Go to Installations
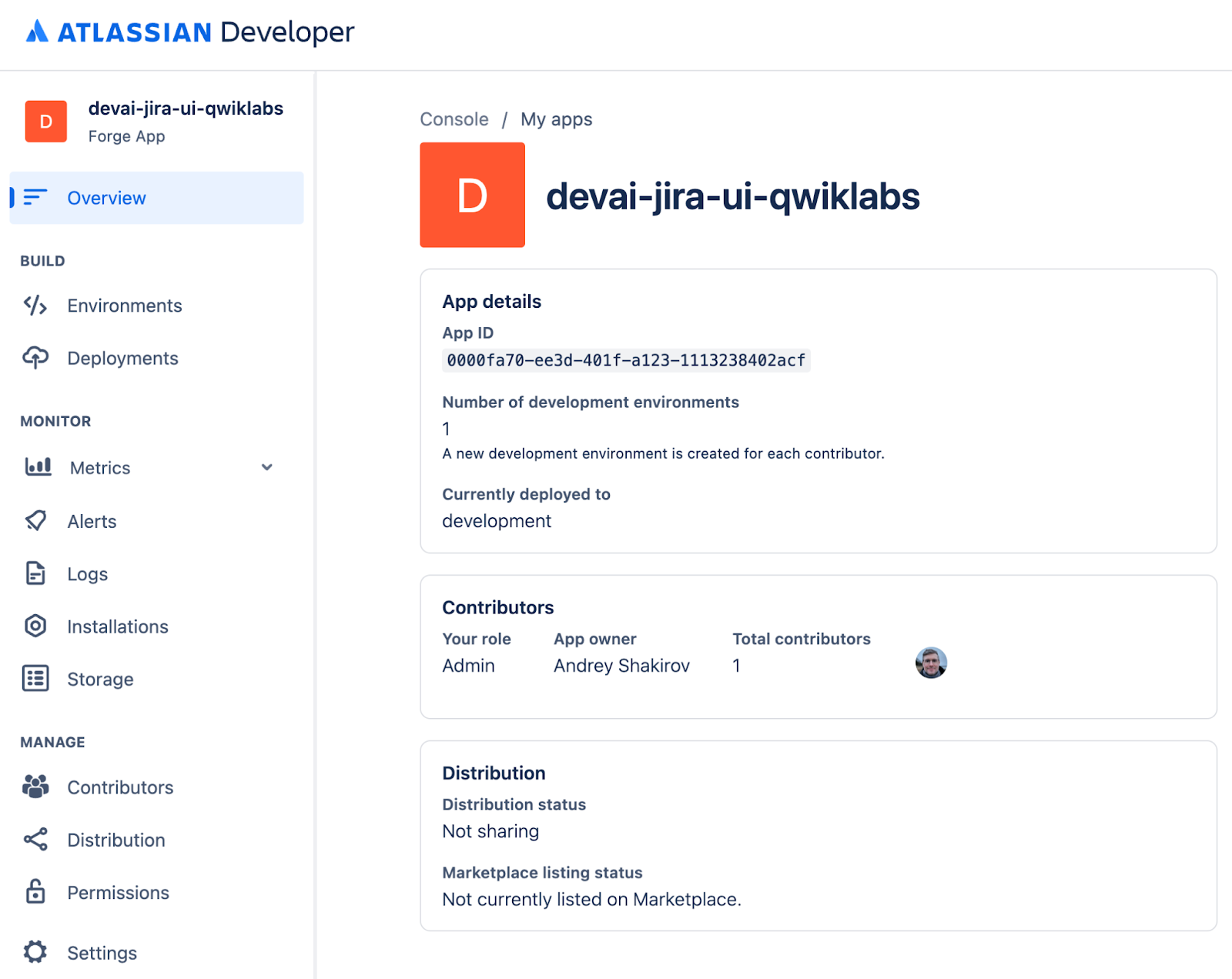 118,626
